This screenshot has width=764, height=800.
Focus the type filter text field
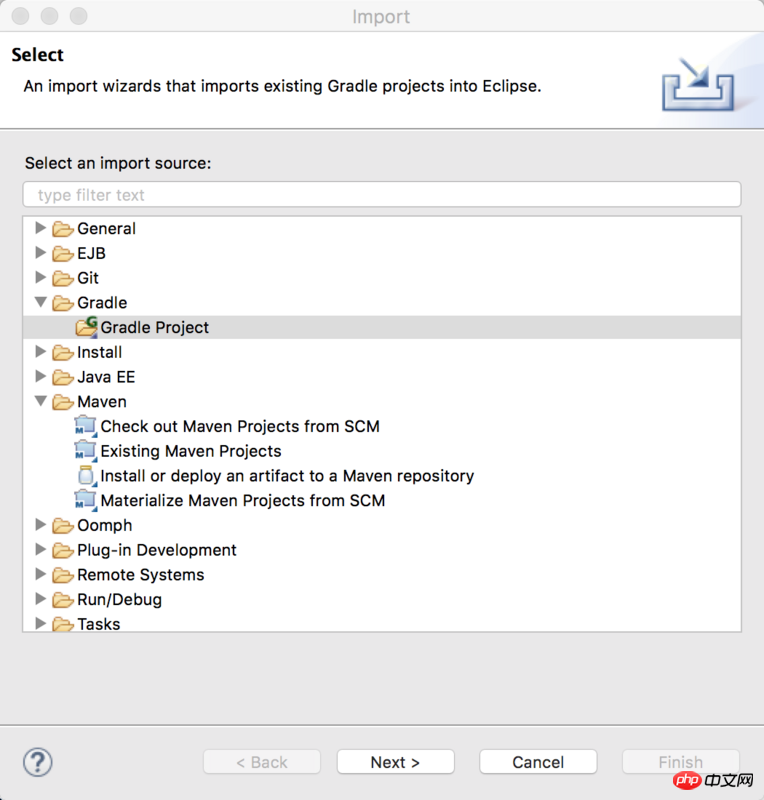[x=381, y=195]
